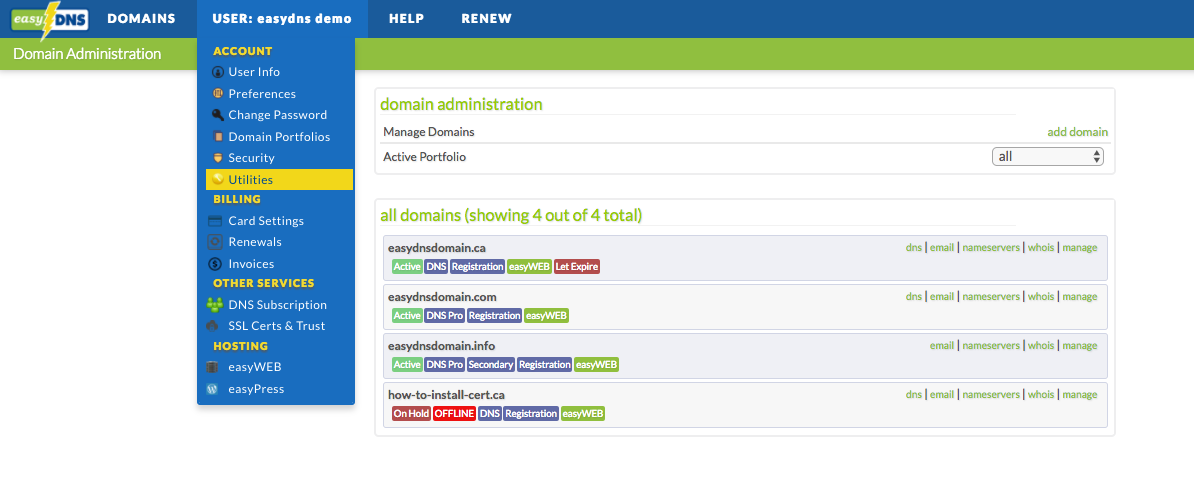Open the USER: easydns demo menu
Image resolution: width=1194 pixels, height=504 pixels.
pyautogui.click(x=283, y=19)
